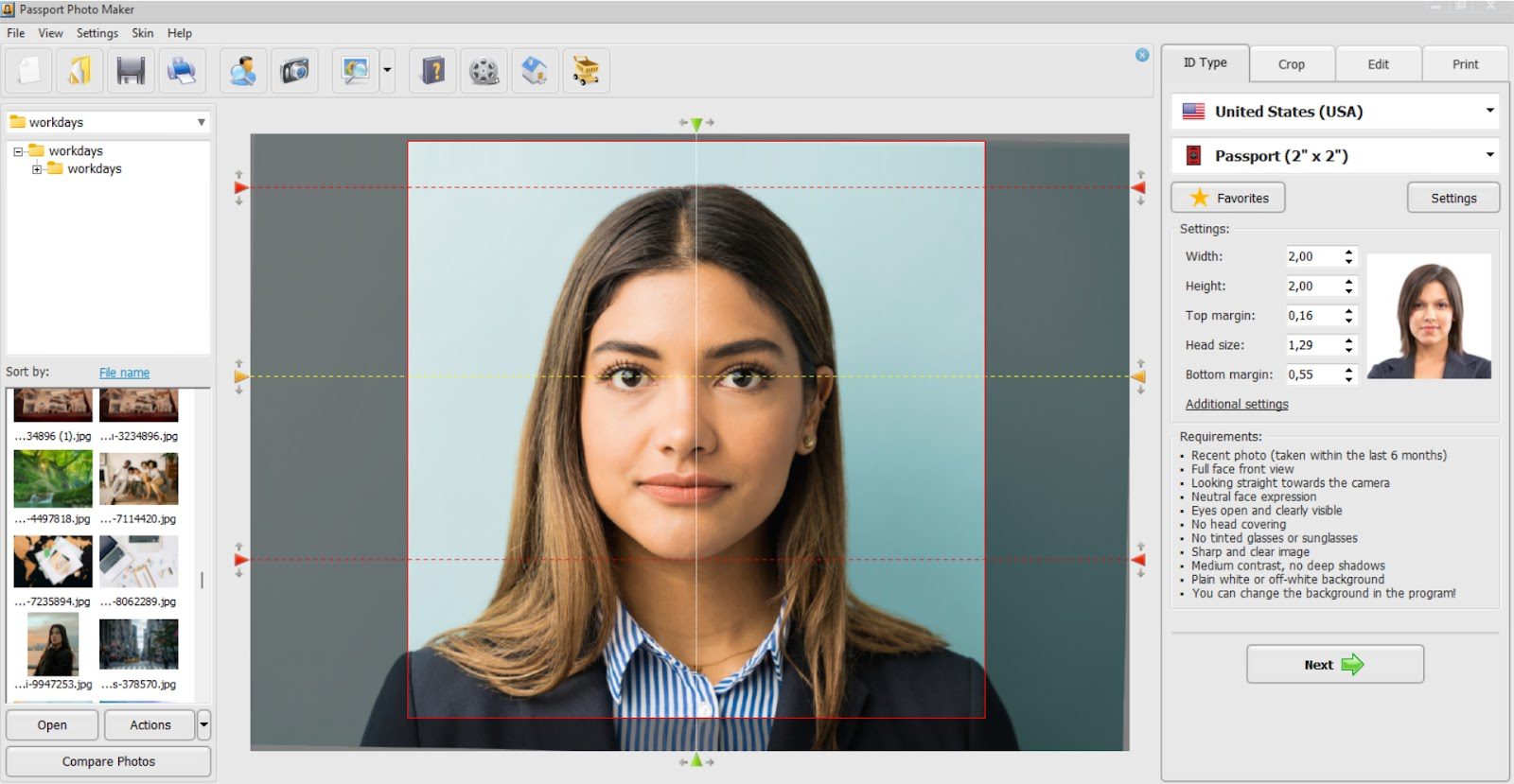Open the workdays folder dropdown

pyautogui.click(x=201, y=122)
